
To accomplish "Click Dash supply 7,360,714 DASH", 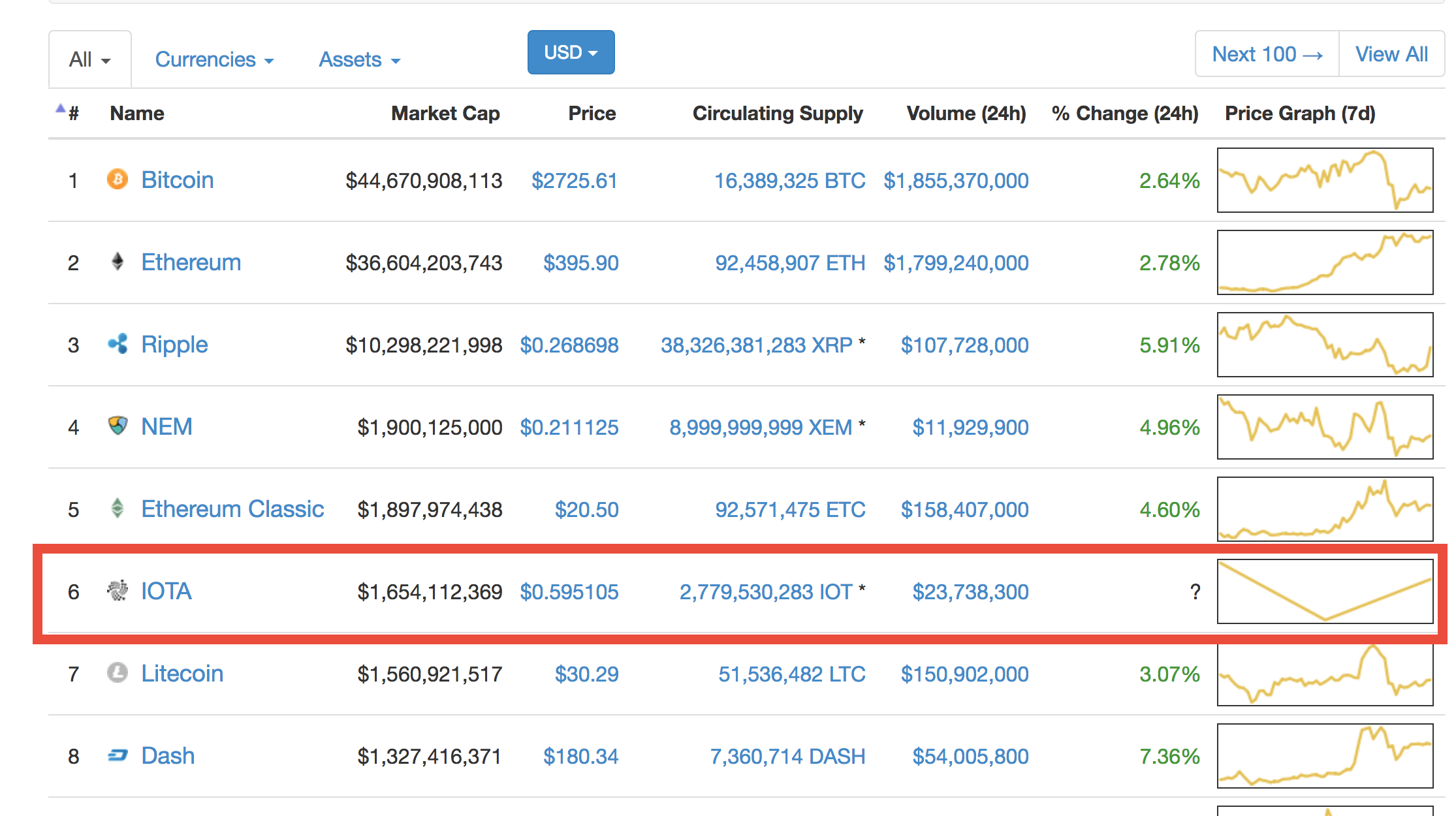I will [x=787, y=757].
